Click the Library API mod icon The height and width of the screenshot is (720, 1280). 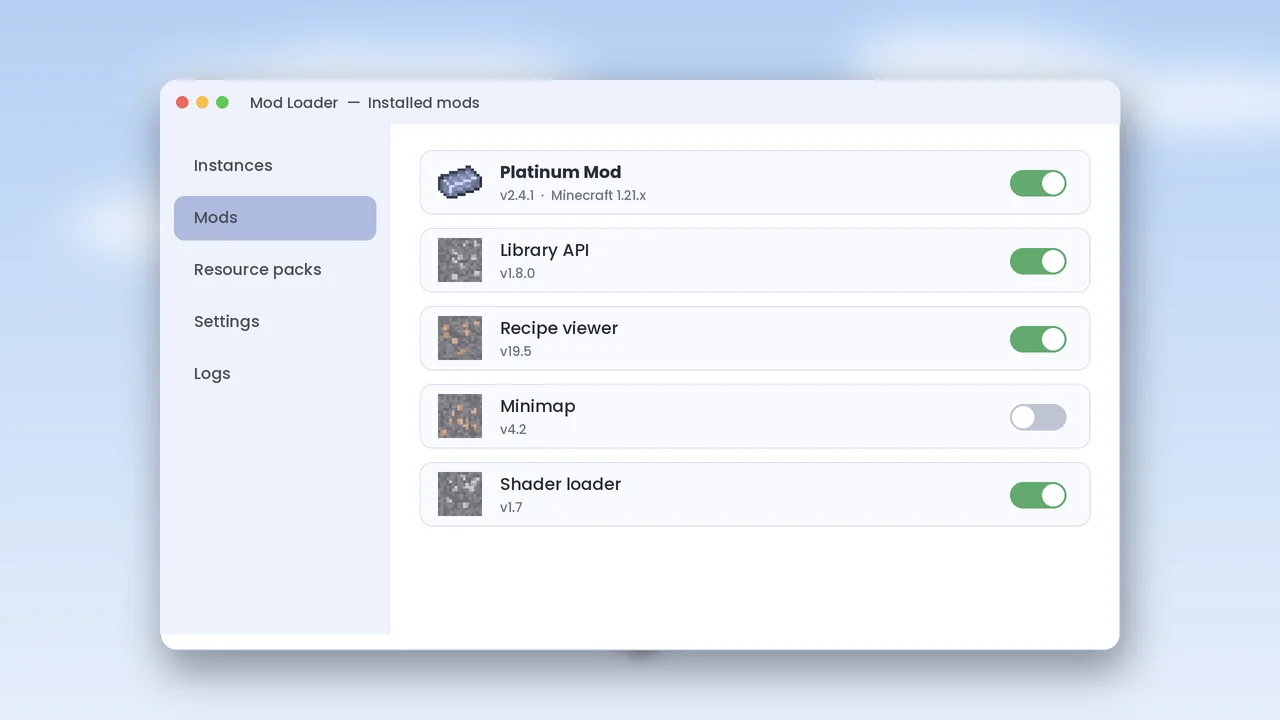coord(460,260)
